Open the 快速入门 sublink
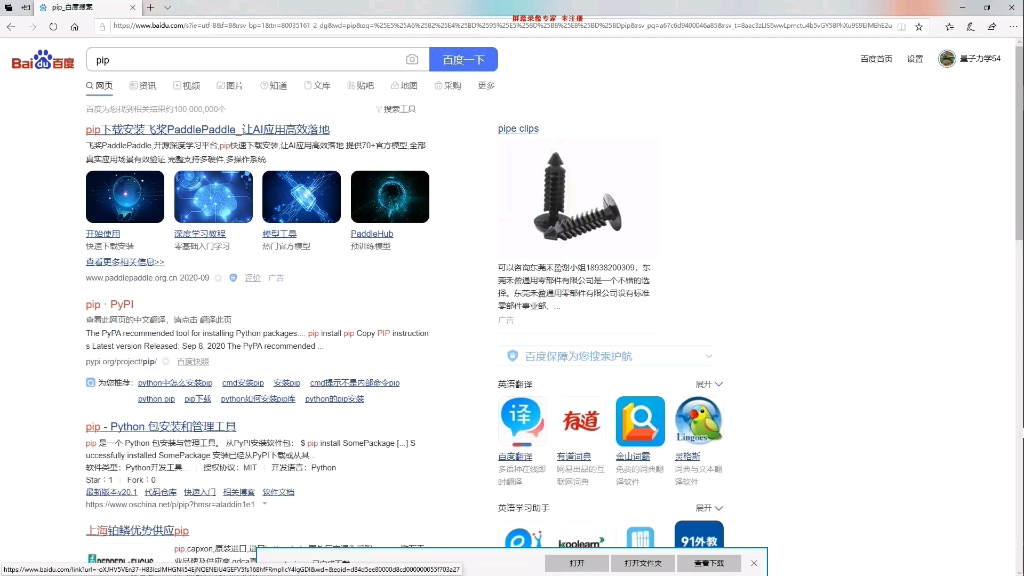The height and width of the screenshot is (576, 1024). (200, 492)
